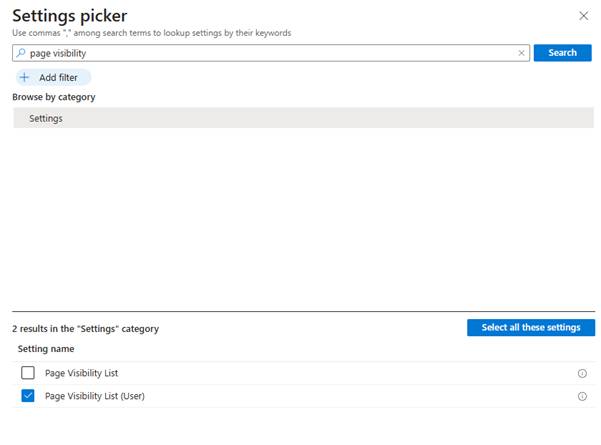
Task: Click the Settings picker title
Action: 69,15
